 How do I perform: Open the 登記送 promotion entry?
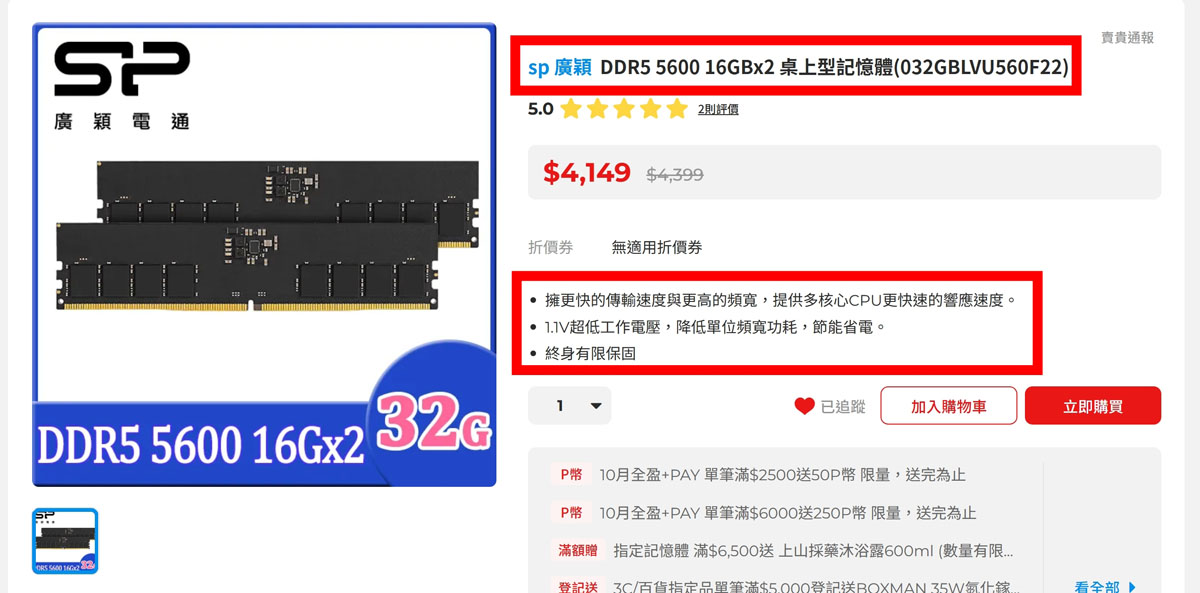coord(787,587)
